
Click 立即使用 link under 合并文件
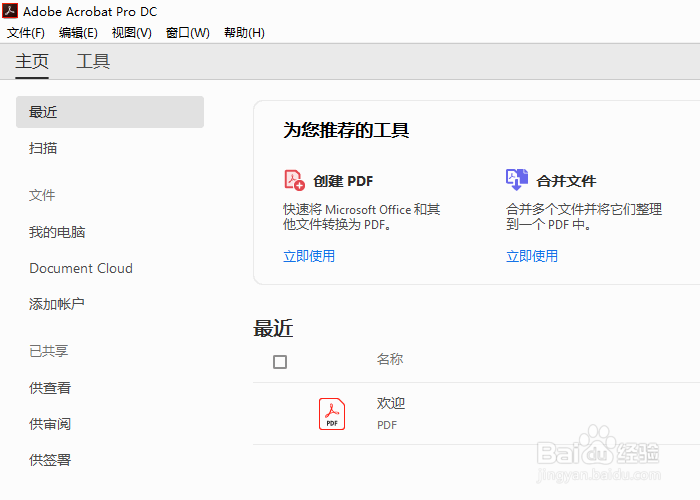(x=532, y=256)
